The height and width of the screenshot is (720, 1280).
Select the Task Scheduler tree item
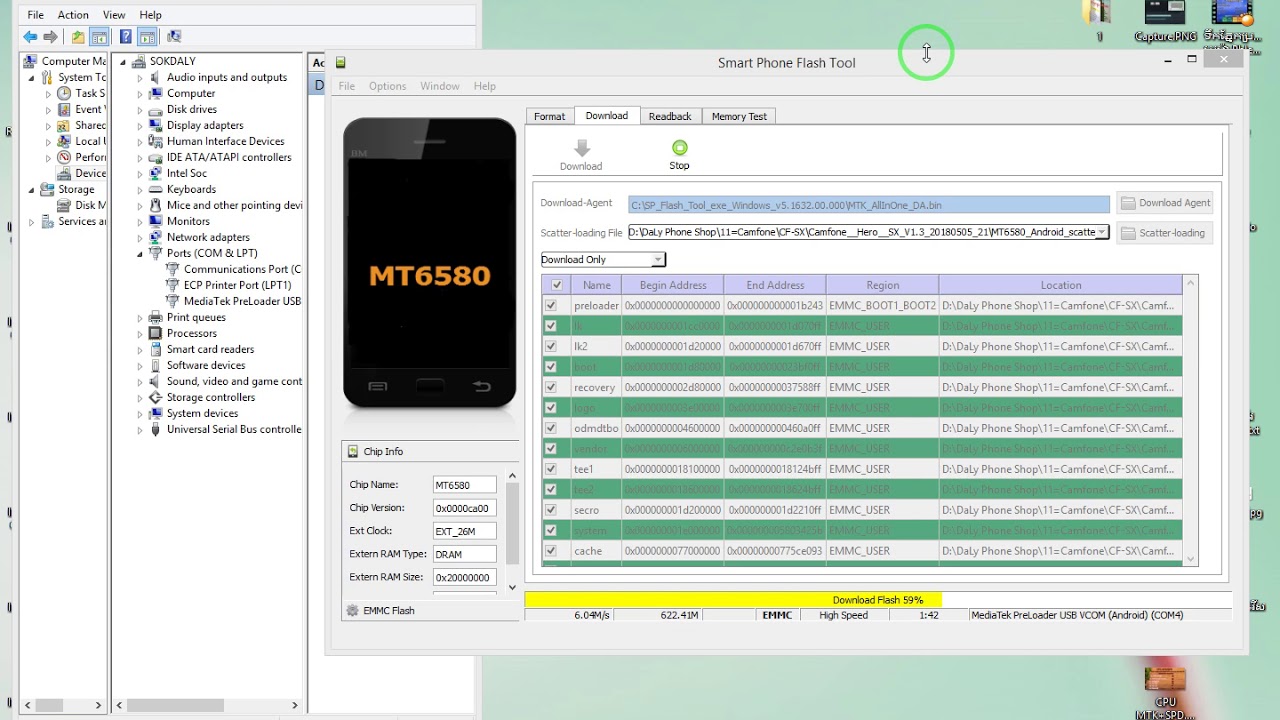[89, 93]
